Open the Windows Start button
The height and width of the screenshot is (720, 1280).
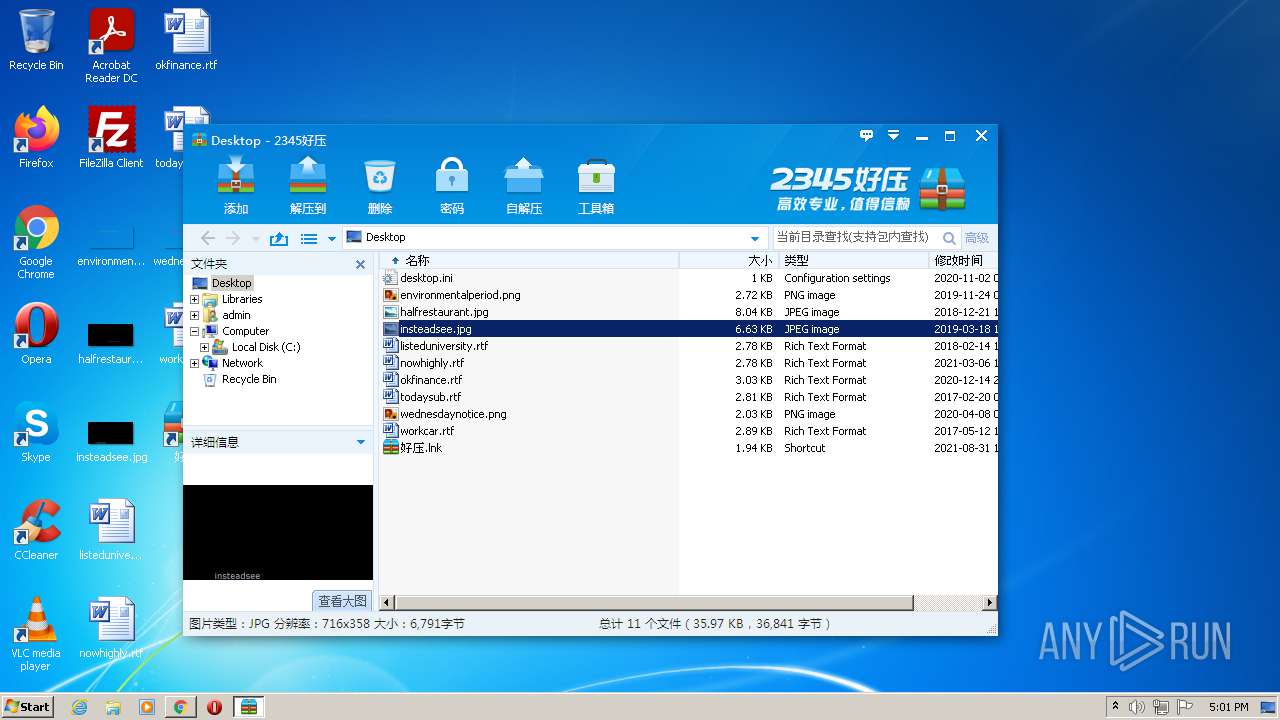tap(27, 706)
